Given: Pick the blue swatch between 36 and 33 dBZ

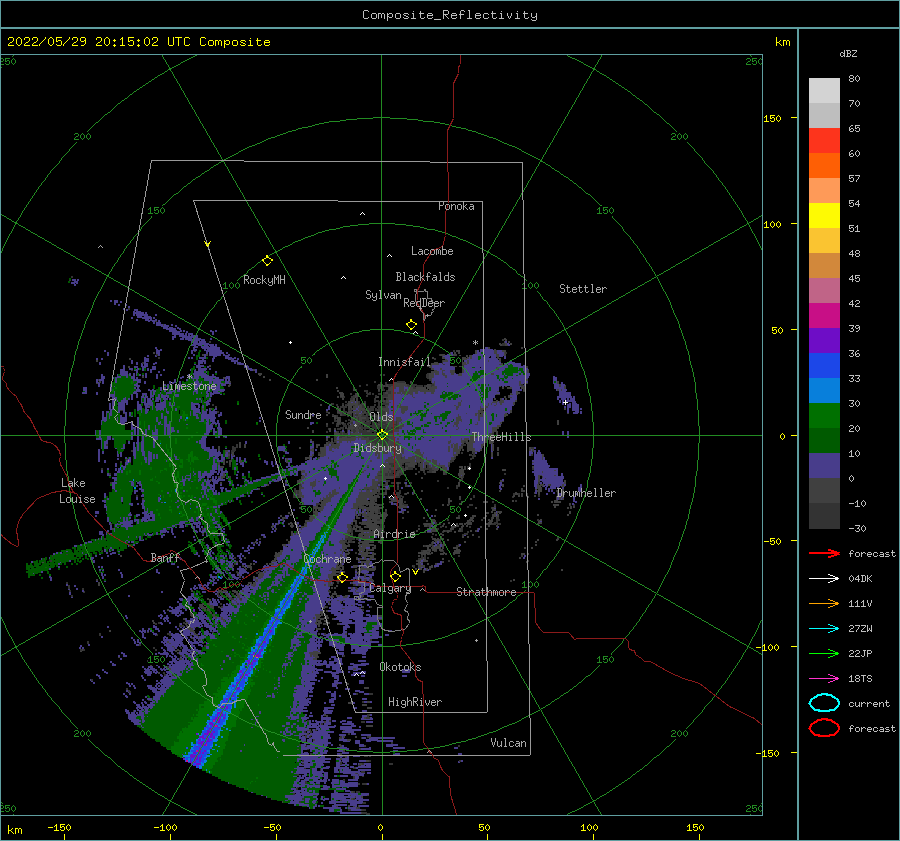Looking at the screenshot, I should [824, 366].
